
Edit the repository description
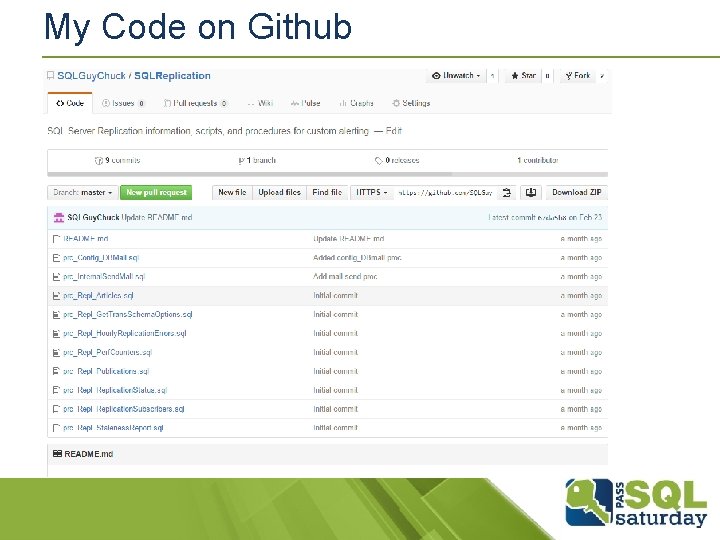tap(394, 131)
